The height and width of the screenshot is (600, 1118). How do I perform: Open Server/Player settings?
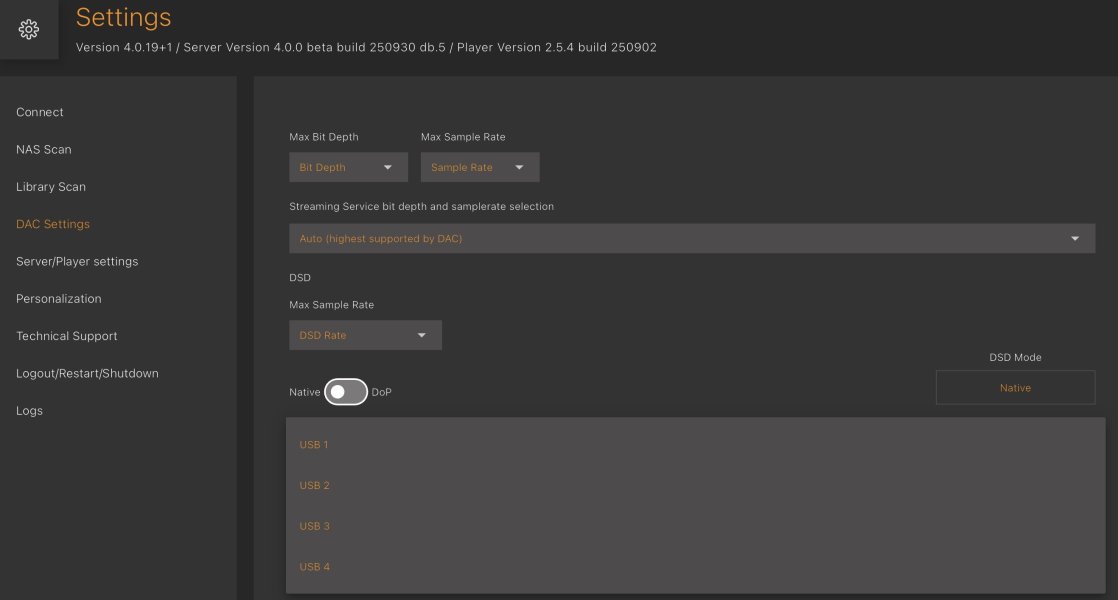tap(77, 261)
